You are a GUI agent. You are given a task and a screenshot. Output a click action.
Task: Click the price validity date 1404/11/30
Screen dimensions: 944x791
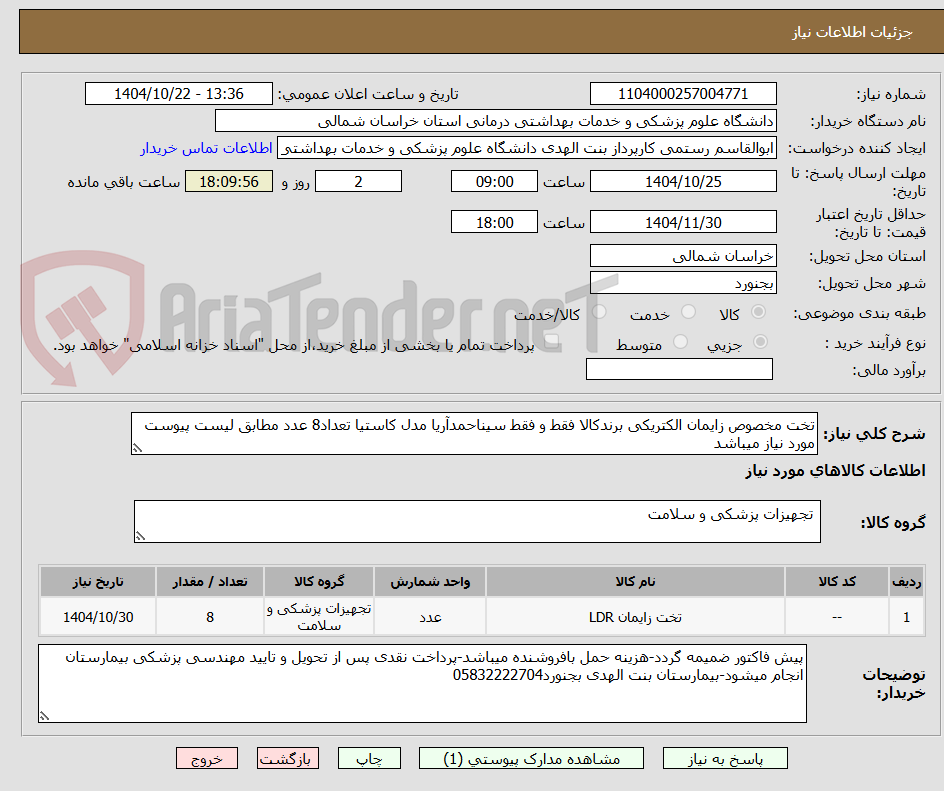coord(683,222)
